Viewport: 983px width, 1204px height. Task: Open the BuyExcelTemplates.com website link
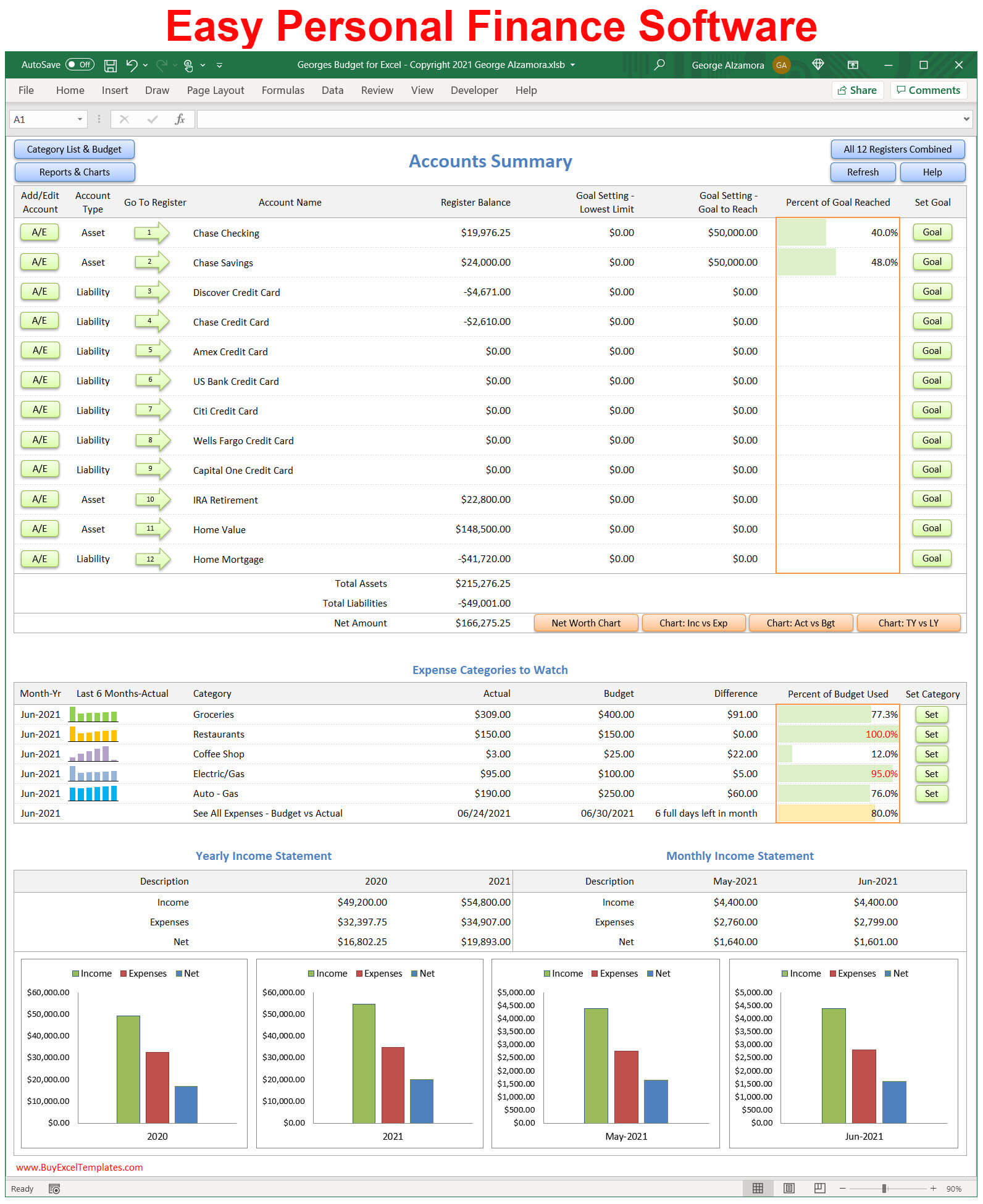pos(79,1167)
